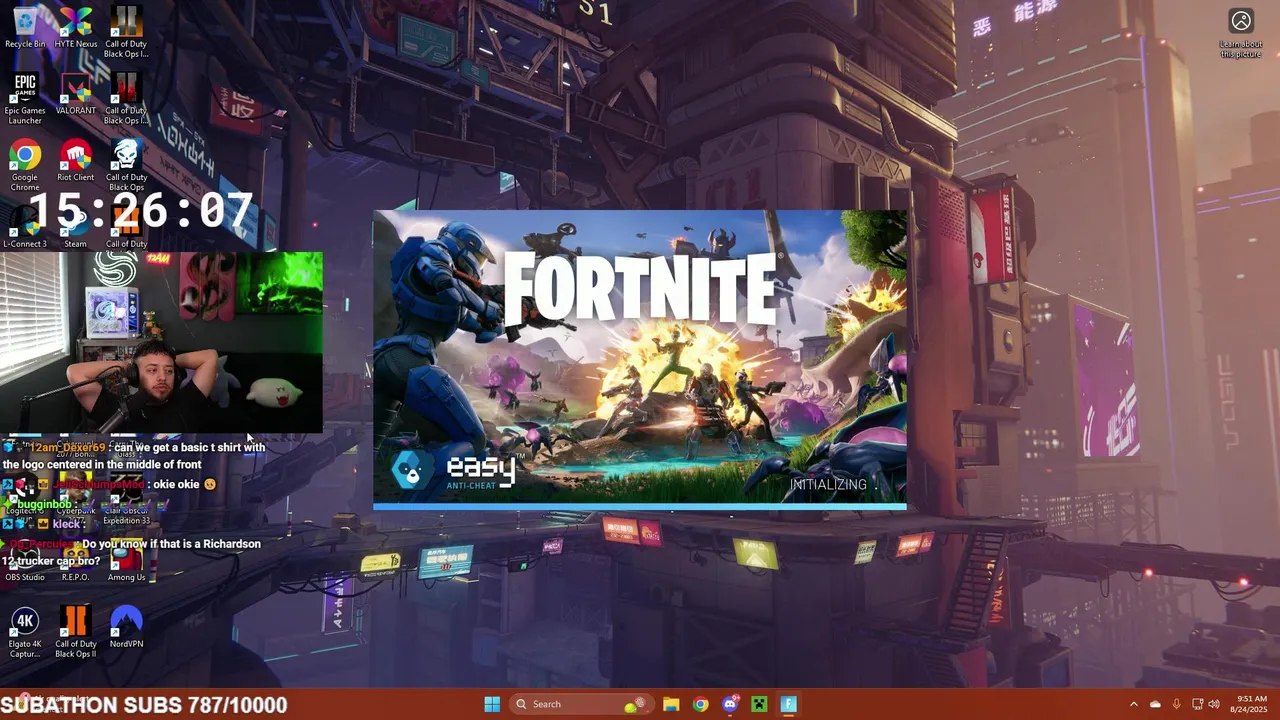Image resolution: width=1280 pixels, height=720 pixels.
Task: Switch to Chrome on the taskbar
Action: [x=700, y=704]
